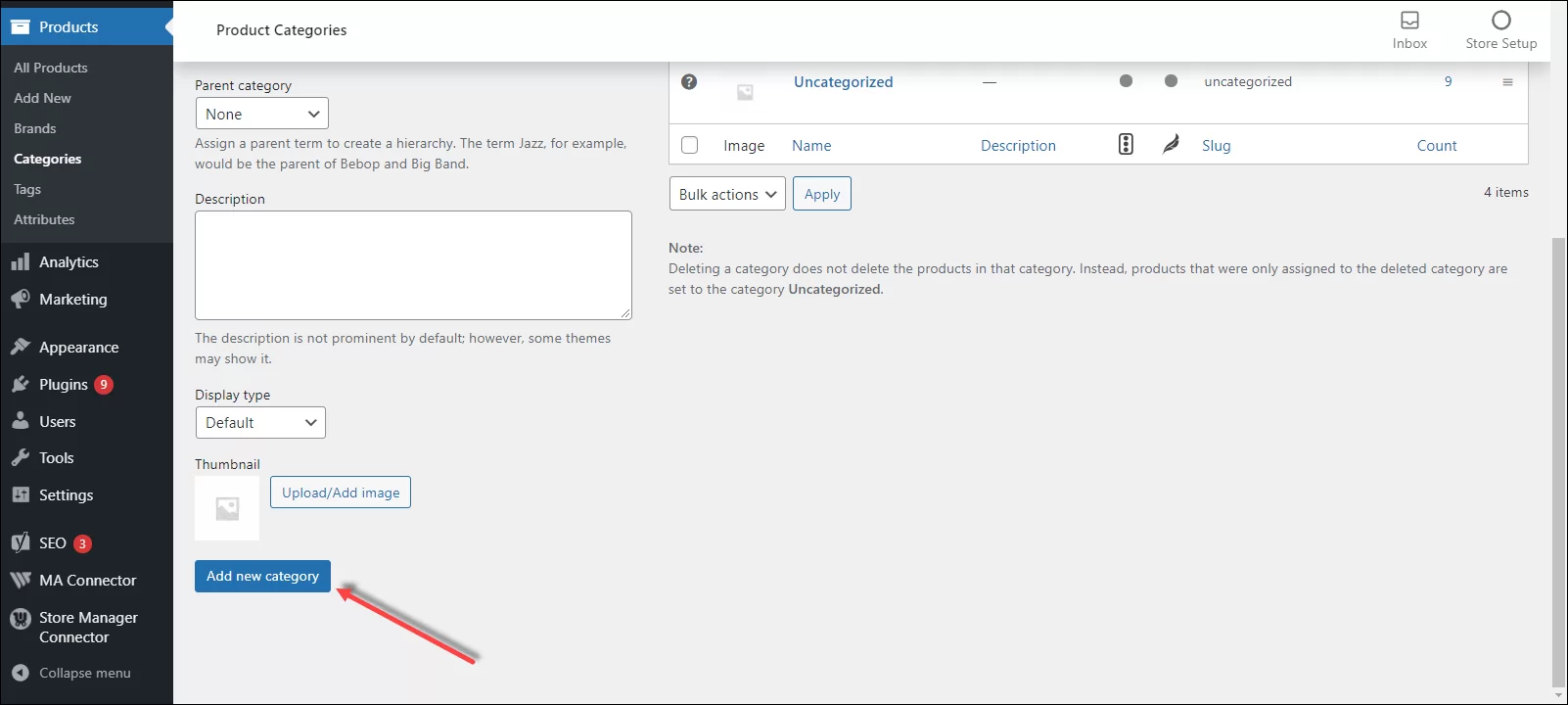Click the drag handle on Uncategorized row
Image resolution: width=1568 pixels, height=705 pixels.
pos(1507,82)
